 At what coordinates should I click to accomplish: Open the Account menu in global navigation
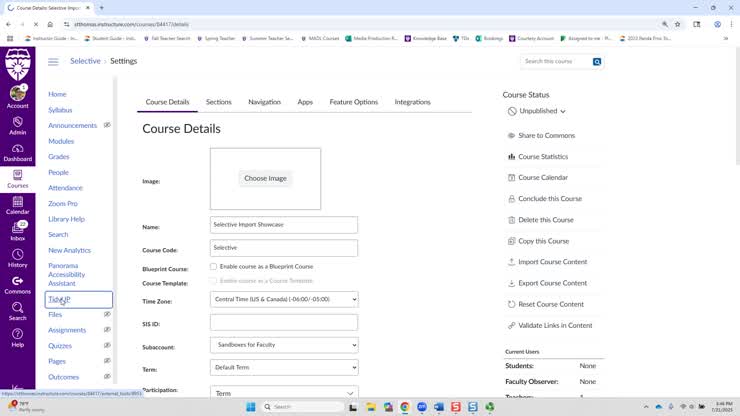coord(17,97)
